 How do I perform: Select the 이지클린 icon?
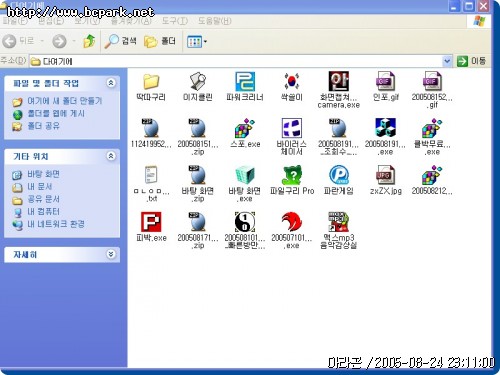click(198, 81)
